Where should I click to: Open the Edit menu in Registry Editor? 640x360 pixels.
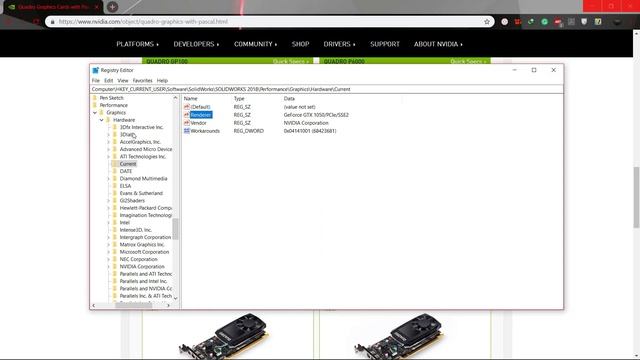(109, 80)
